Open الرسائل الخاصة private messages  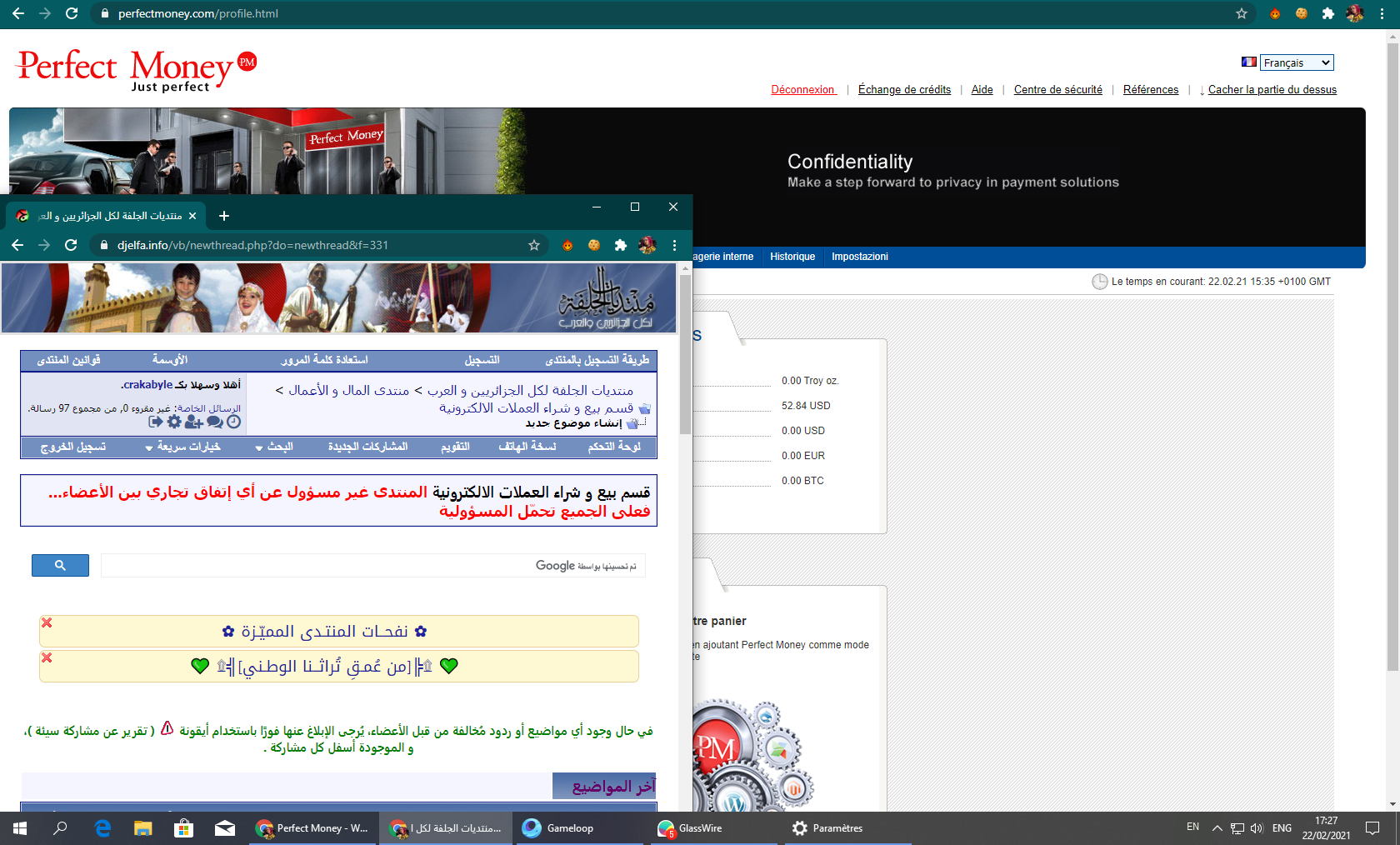(x=209, y=408)
